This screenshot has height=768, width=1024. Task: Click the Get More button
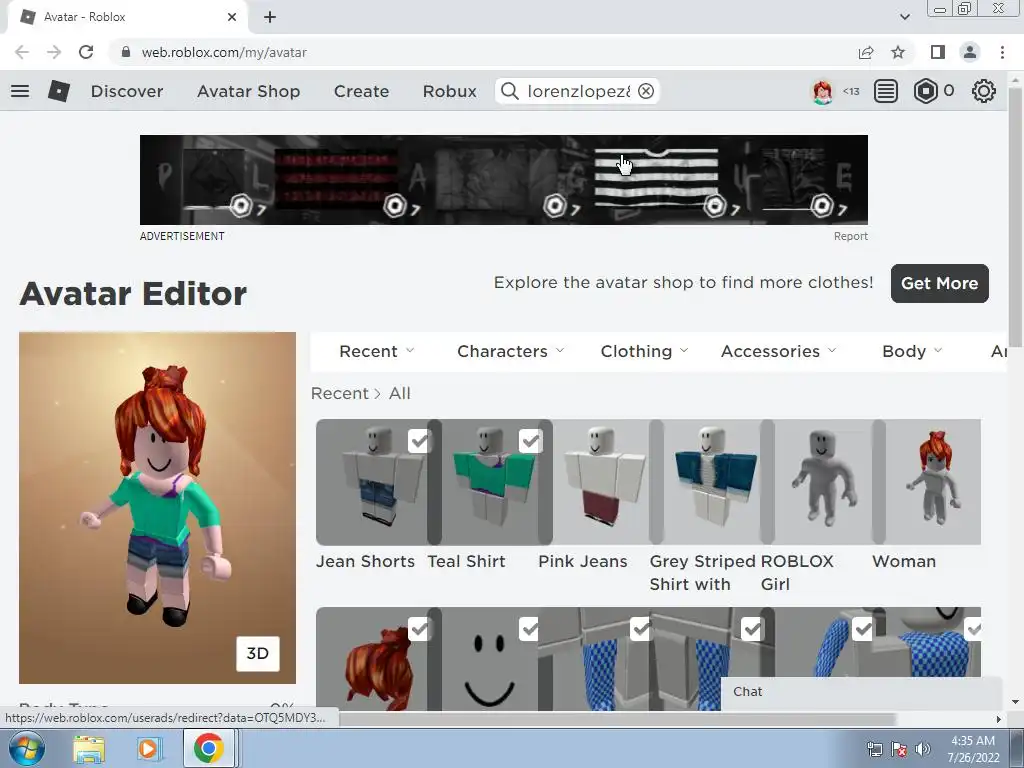940,283
